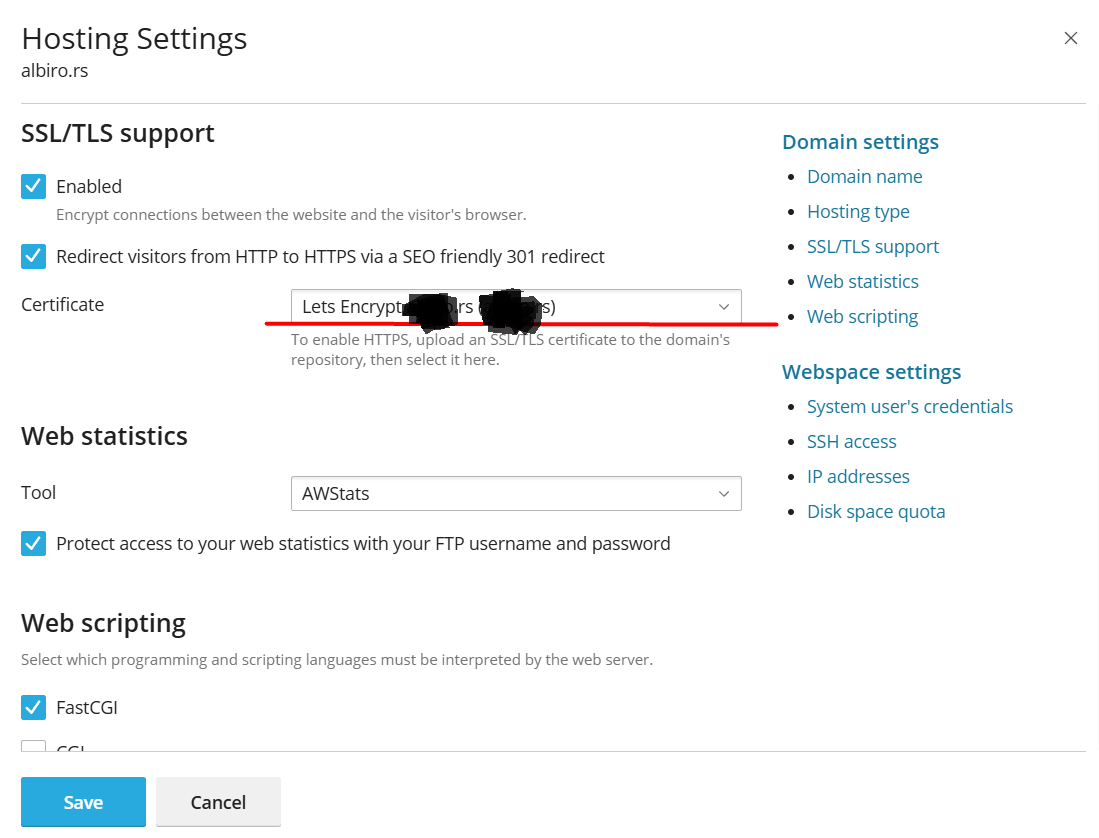
Task: Open System user's credentials link
Action: tap(910, 406)
